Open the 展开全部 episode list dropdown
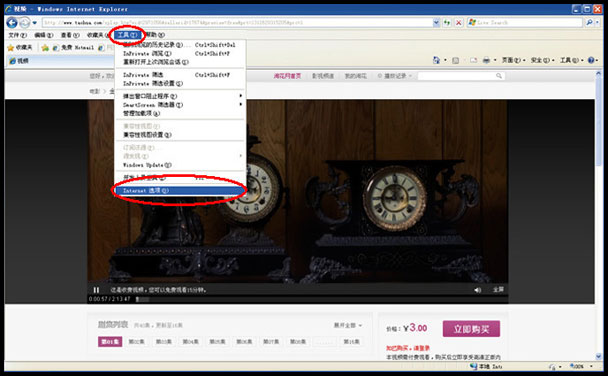The image size is (608, 376). coord(348,325)
